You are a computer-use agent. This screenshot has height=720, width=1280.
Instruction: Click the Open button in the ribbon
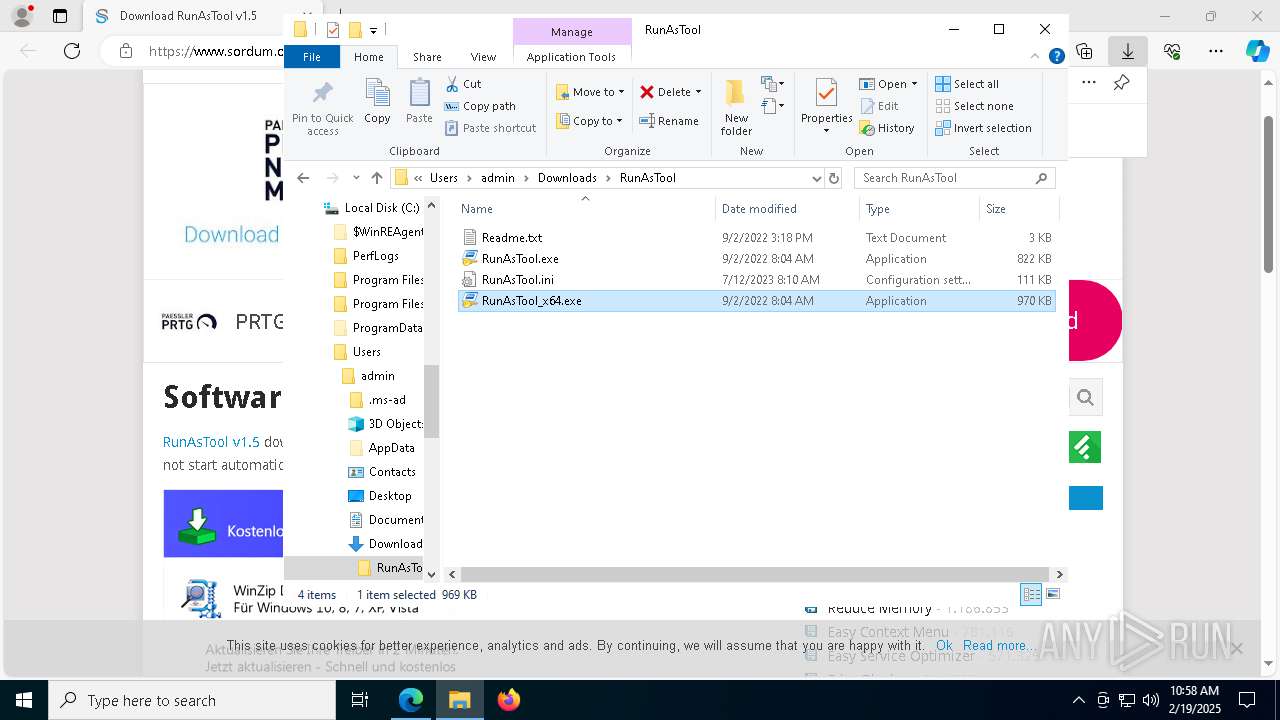887,84
